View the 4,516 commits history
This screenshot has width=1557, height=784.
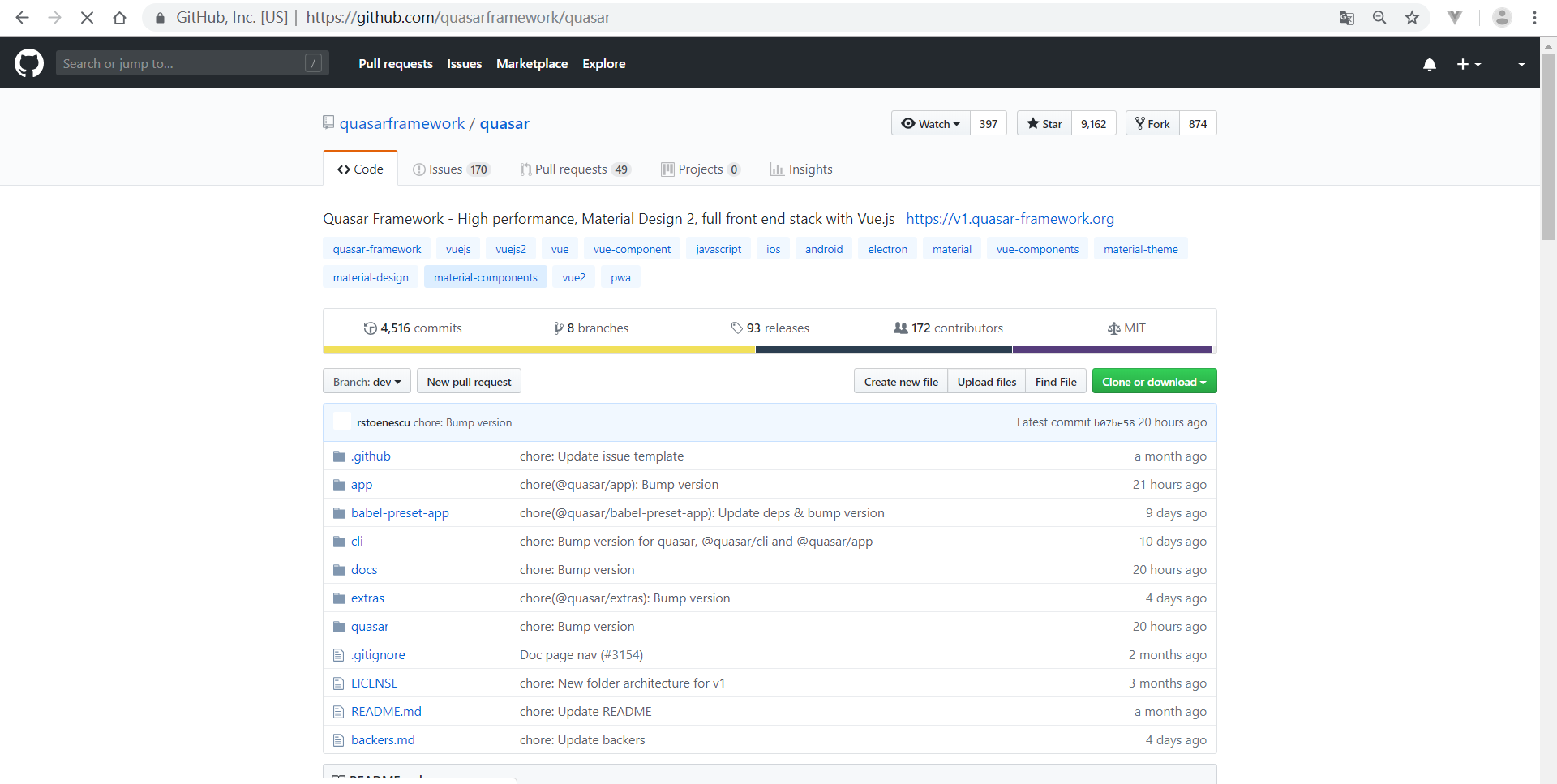[413, 328]
